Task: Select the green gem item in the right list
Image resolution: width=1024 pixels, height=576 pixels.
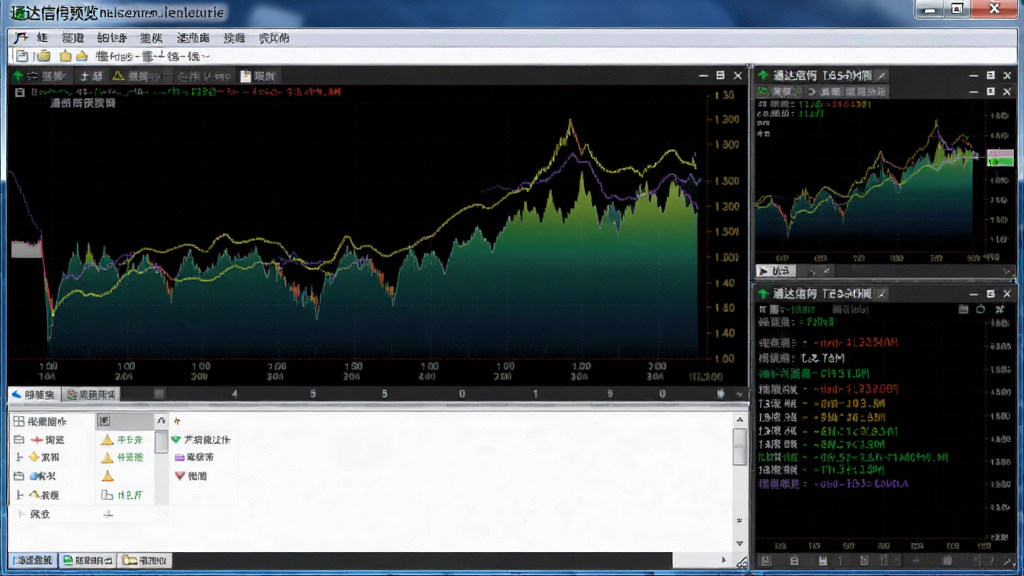Action: pos(201,440)
